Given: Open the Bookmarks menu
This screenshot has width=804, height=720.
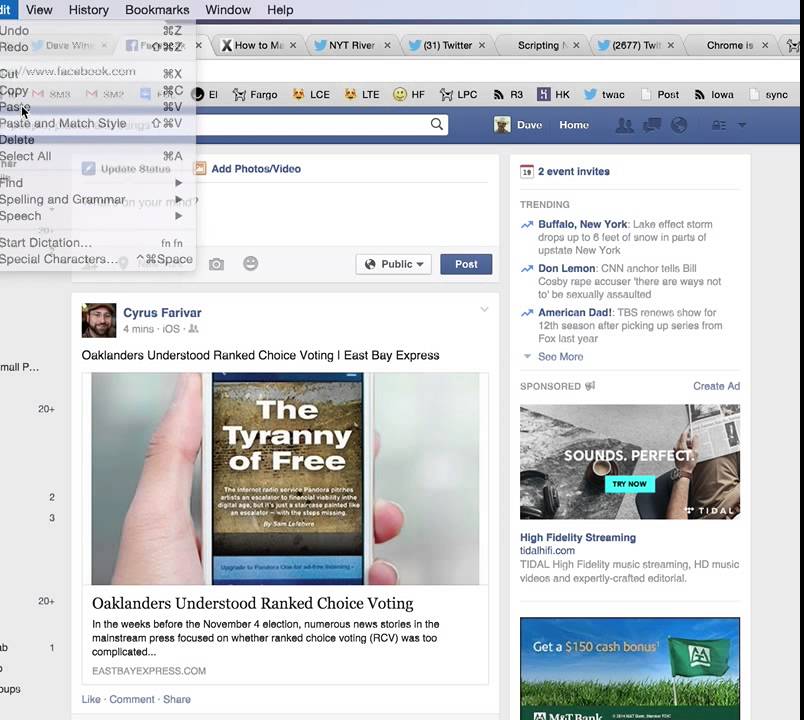Looking at the screenshot, I should point(157,10).
